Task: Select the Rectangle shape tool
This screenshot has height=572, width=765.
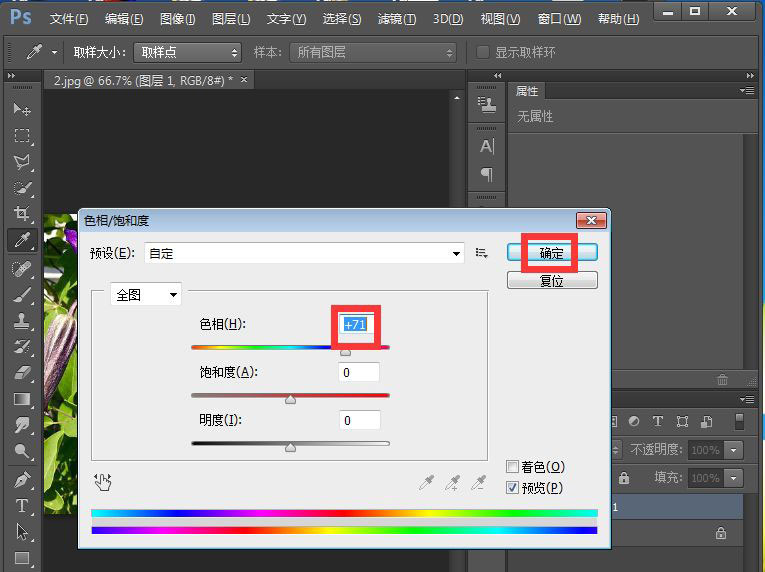Action: [x=22, y=558]
